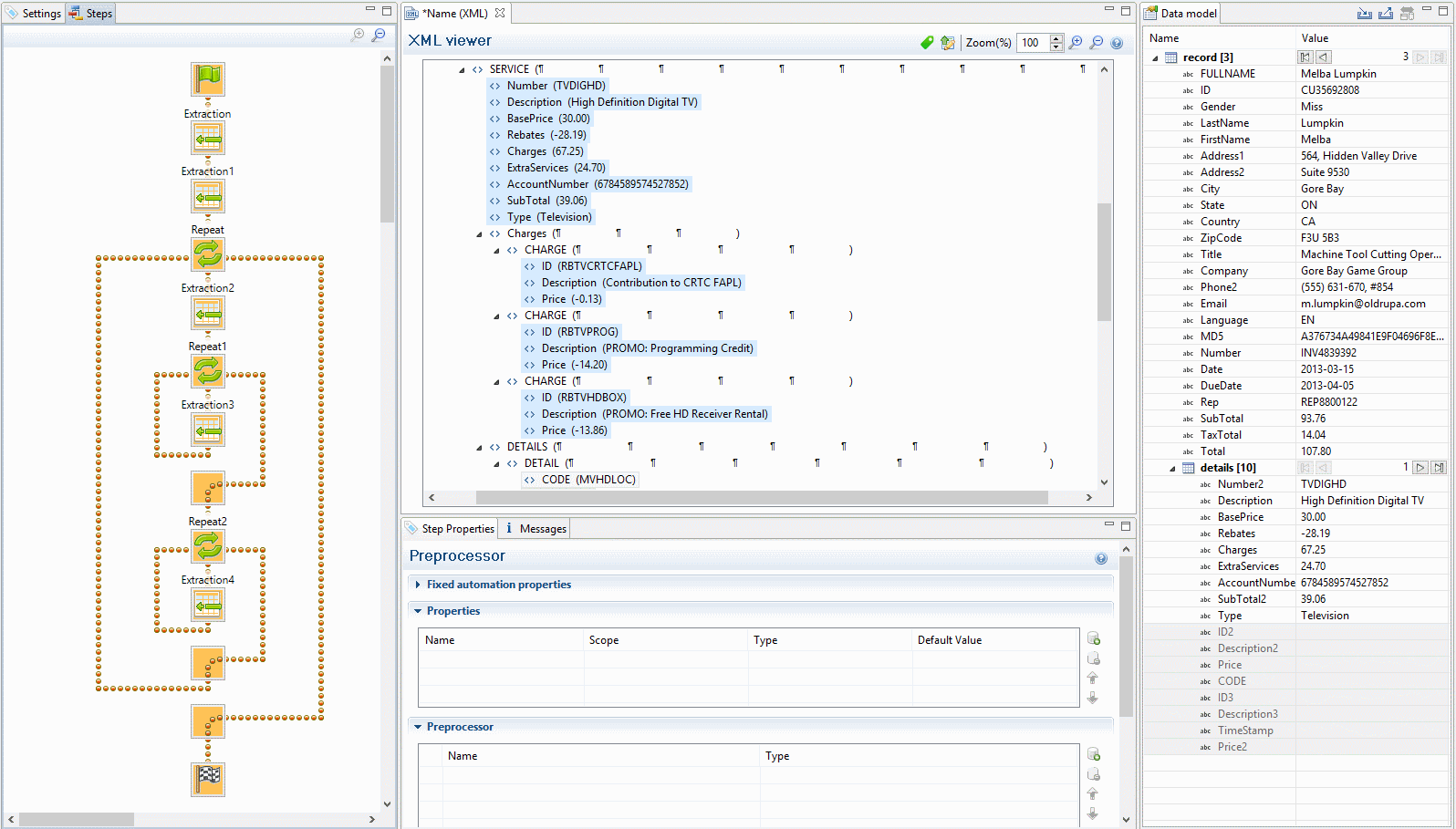Click the import data model icon

[x=1364, y=14]
